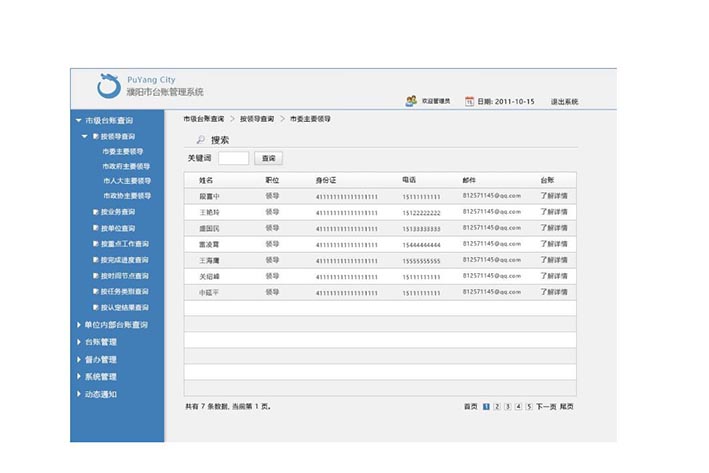Click the page icon beside 按任务类别查询
This screenshot has width=709, height=473.
(x=96, y=291)
